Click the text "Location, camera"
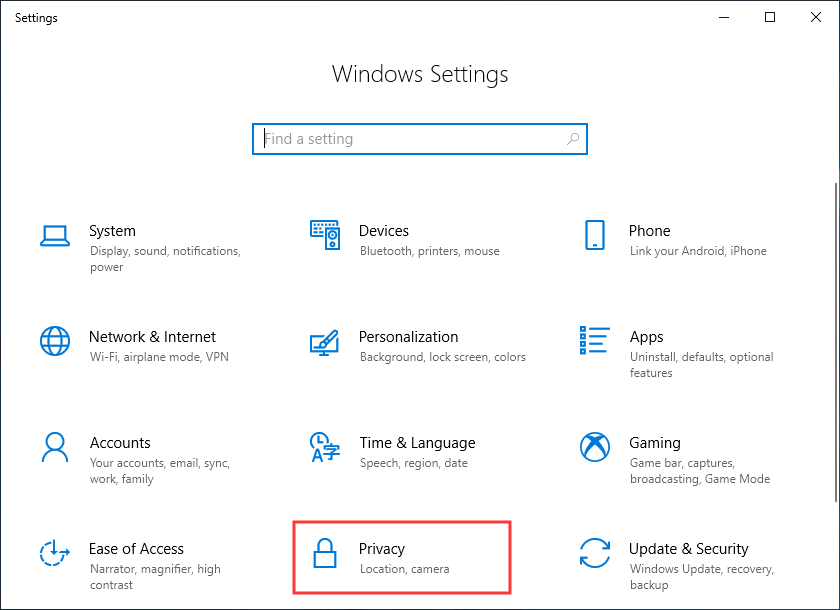Screen dimensions: 840x610 point(404,569)
